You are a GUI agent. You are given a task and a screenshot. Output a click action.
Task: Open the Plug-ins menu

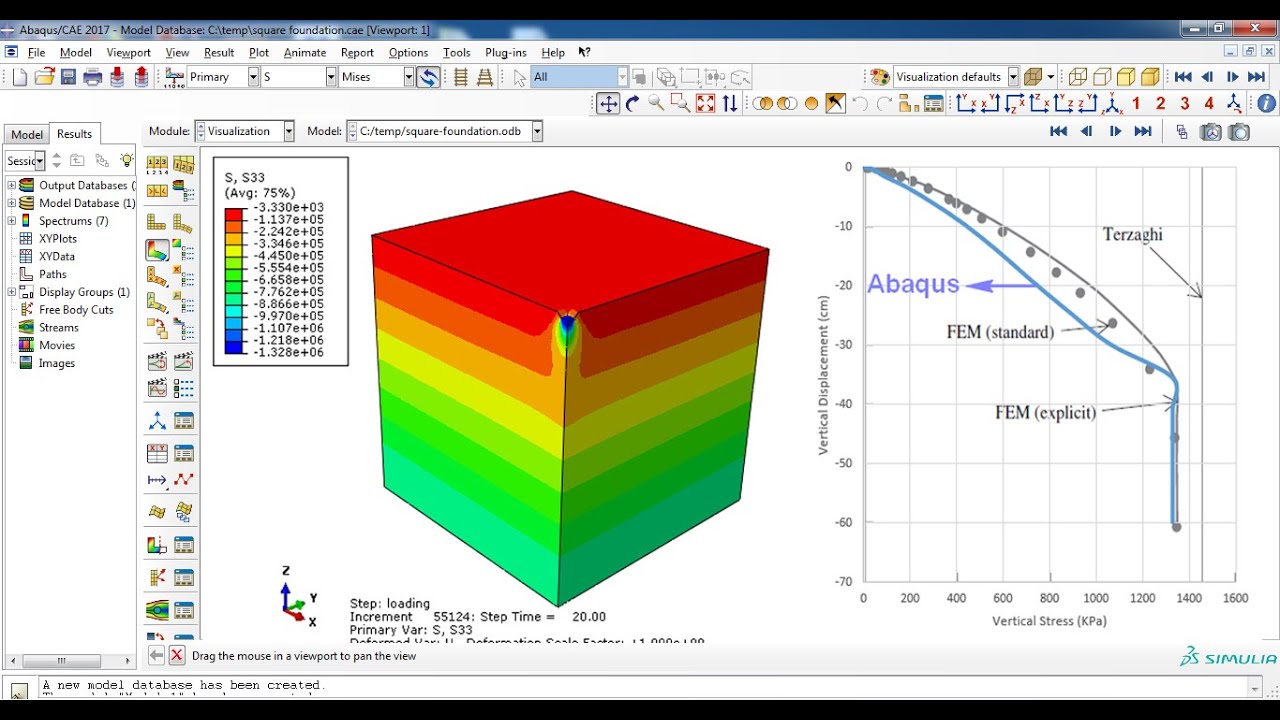point(505,52)
